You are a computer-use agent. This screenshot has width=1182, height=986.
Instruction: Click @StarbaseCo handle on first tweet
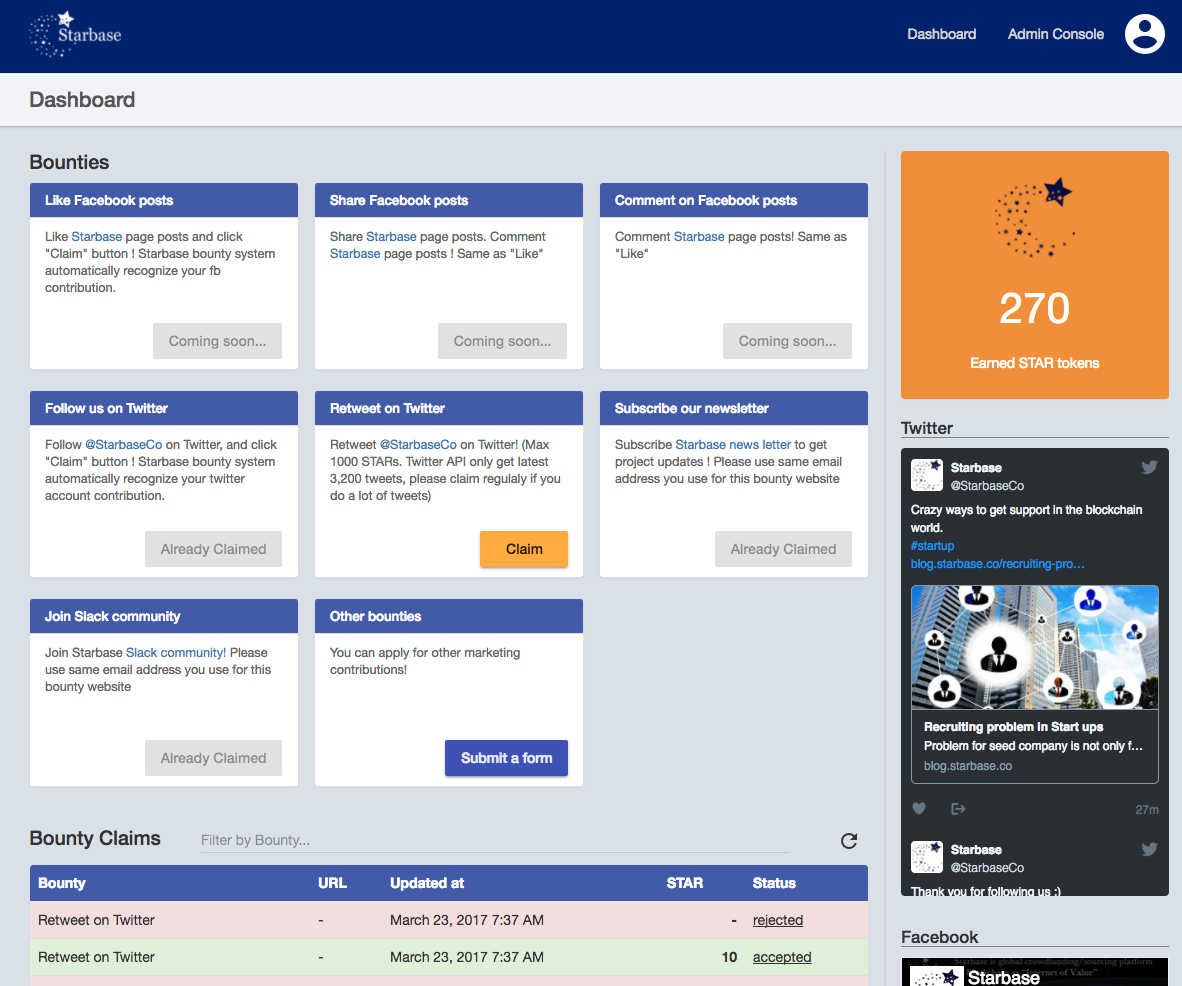987,486
